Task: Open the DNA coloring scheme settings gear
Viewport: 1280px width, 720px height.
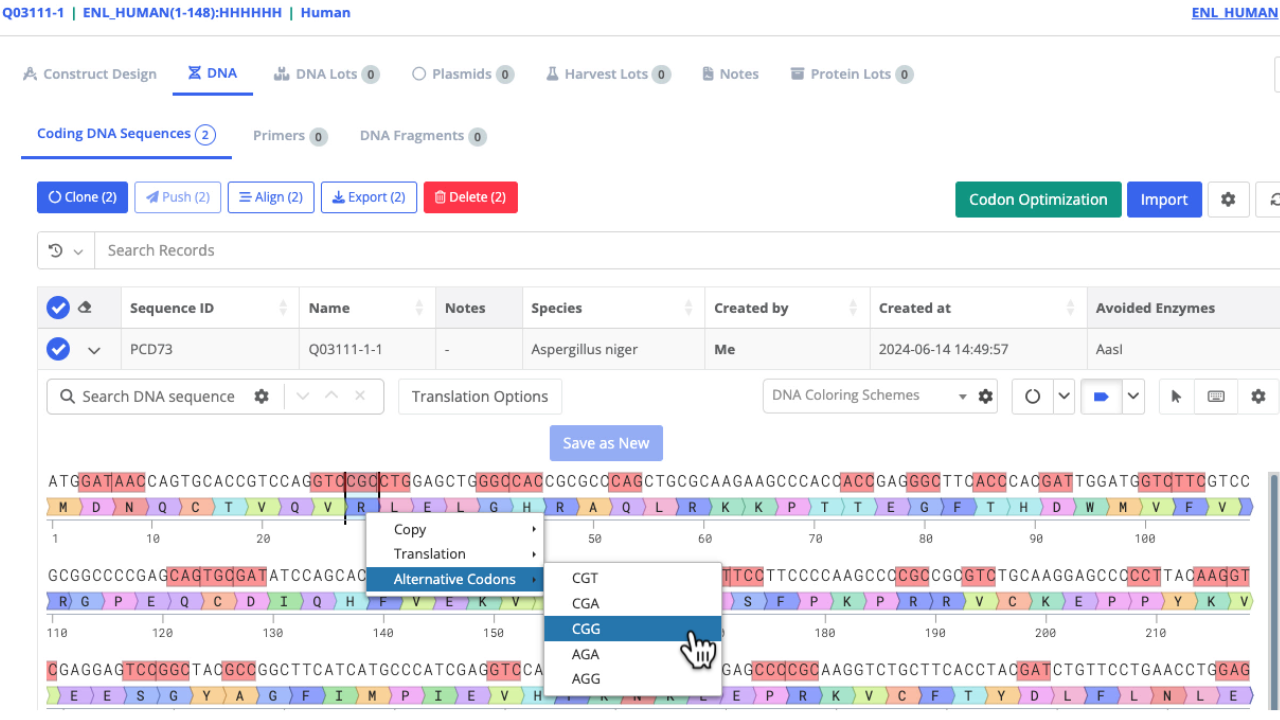Action: coord(985,395)
